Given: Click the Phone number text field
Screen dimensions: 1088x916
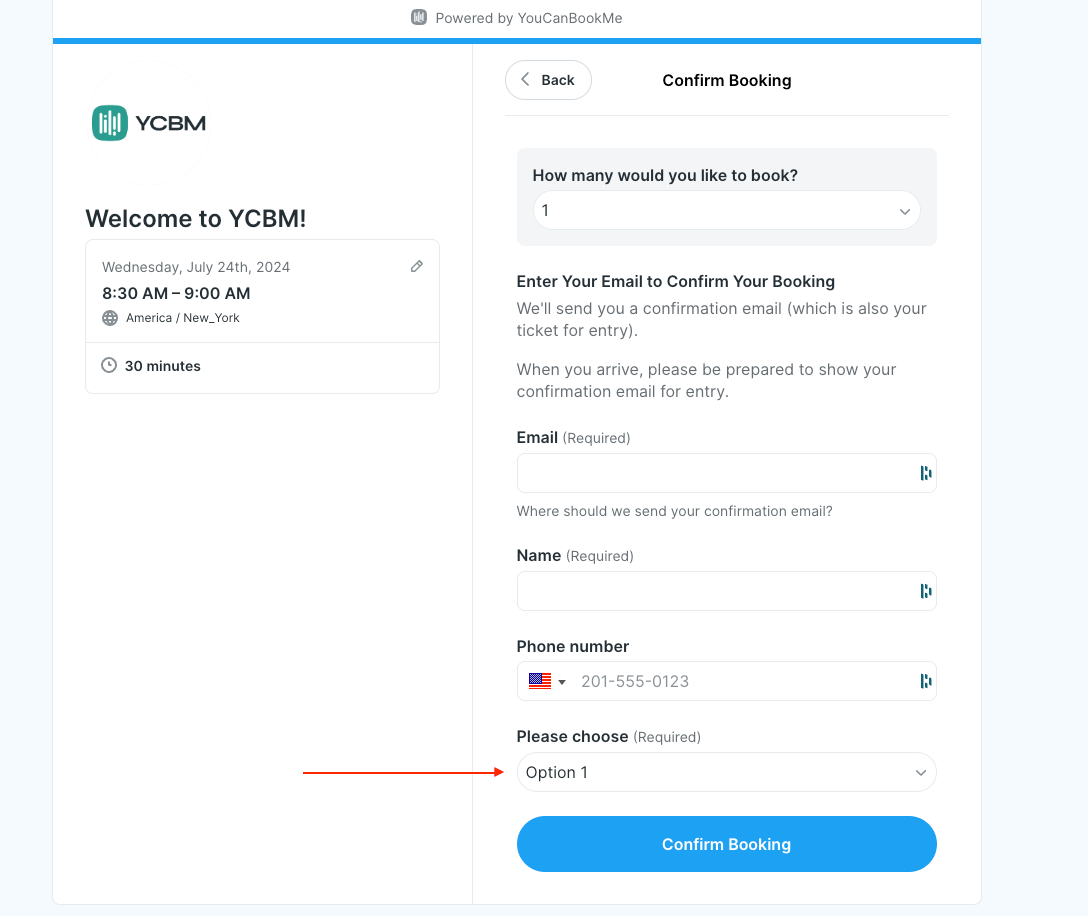Looking at the screenshot, I should click(746, 681).
